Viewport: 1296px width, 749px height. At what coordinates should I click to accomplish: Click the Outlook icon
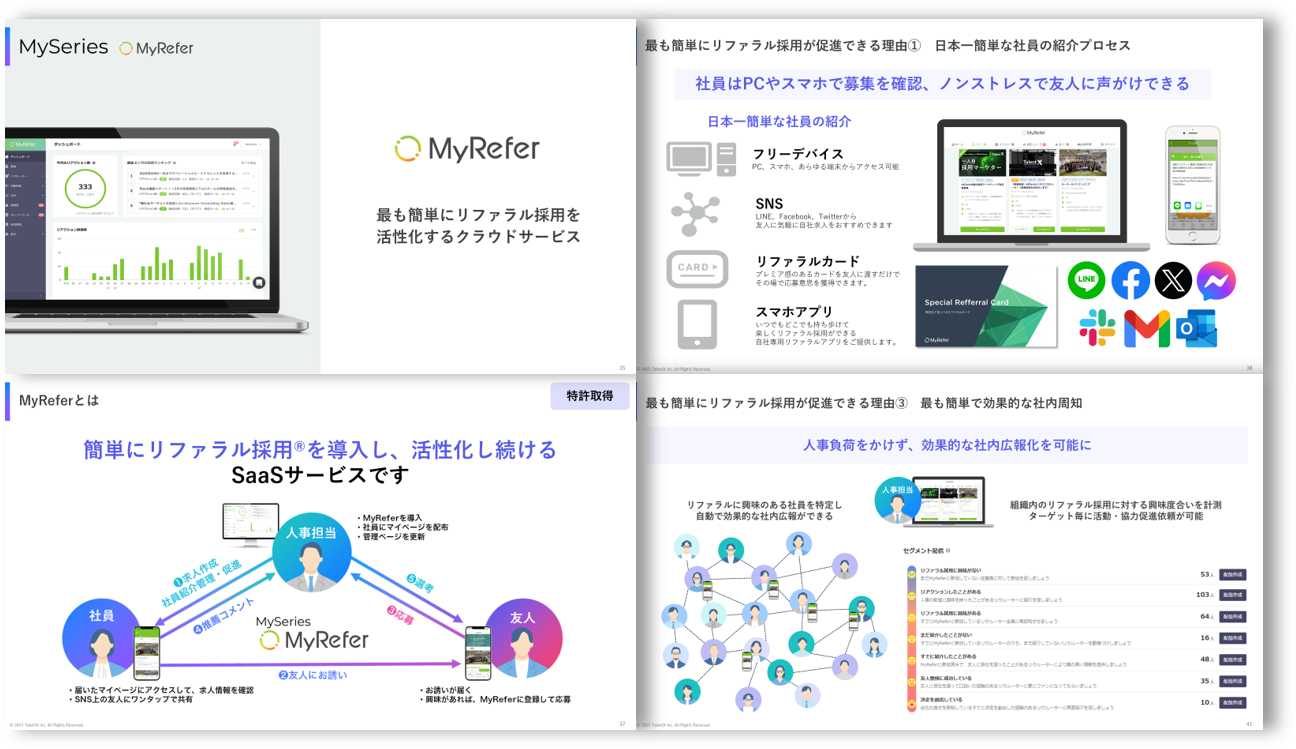1195,328
